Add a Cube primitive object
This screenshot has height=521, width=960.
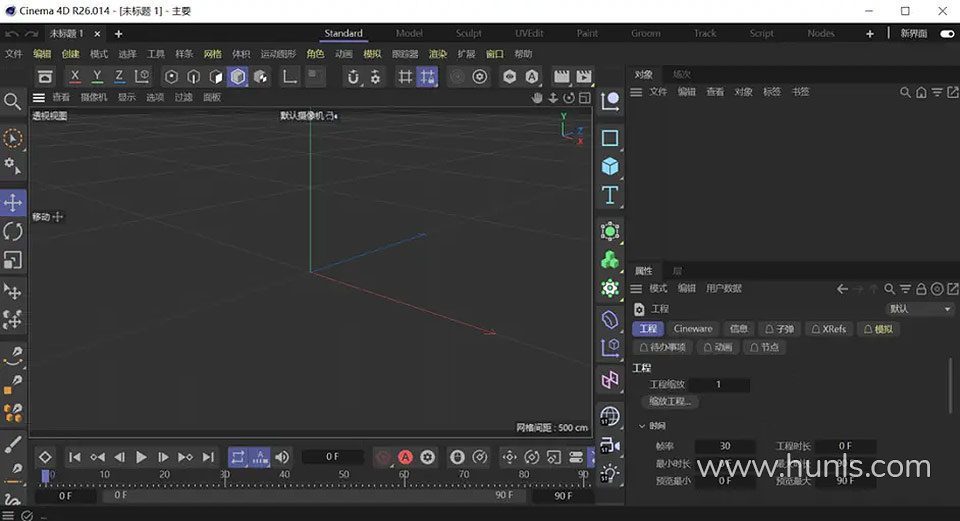610,166
